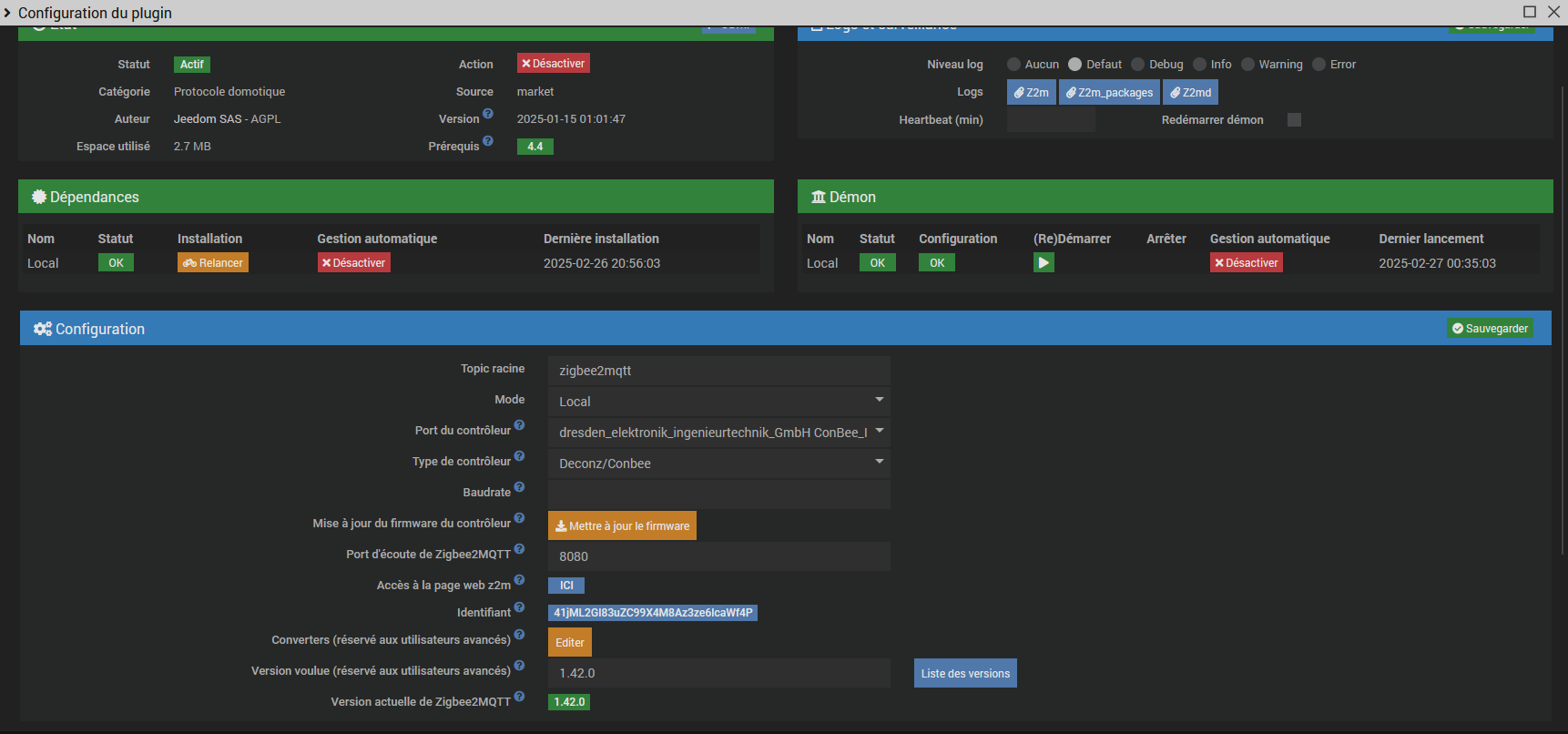Expand the Port du contrôleur dropdown
This screenshot has width=1568, height=734.
pyautogui.click(x=718, y=433)
